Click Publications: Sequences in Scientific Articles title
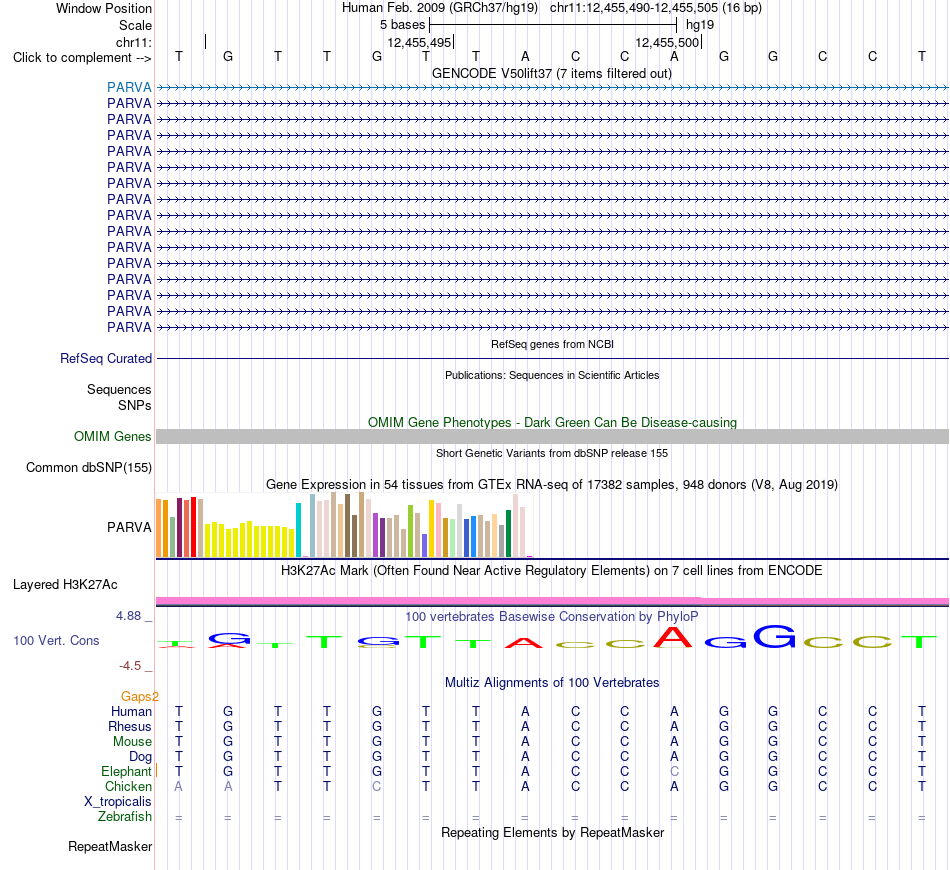 point(552,375)
